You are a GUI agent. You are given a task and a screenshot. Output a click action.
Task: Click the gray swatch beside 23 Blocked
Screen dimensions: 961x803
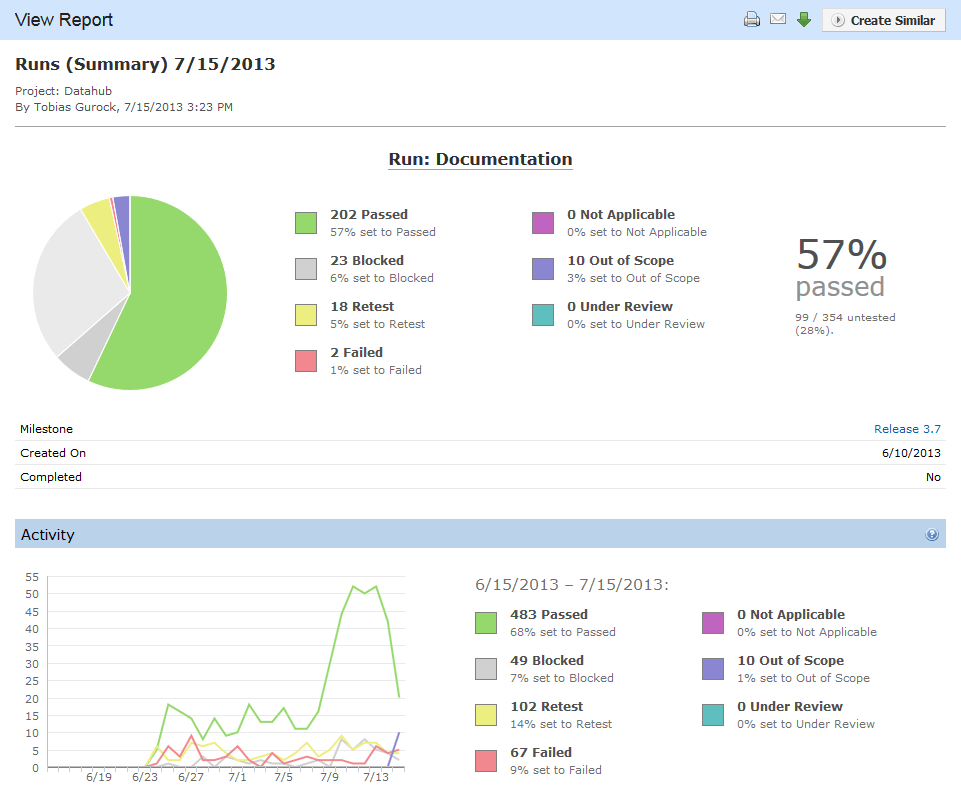306,269
